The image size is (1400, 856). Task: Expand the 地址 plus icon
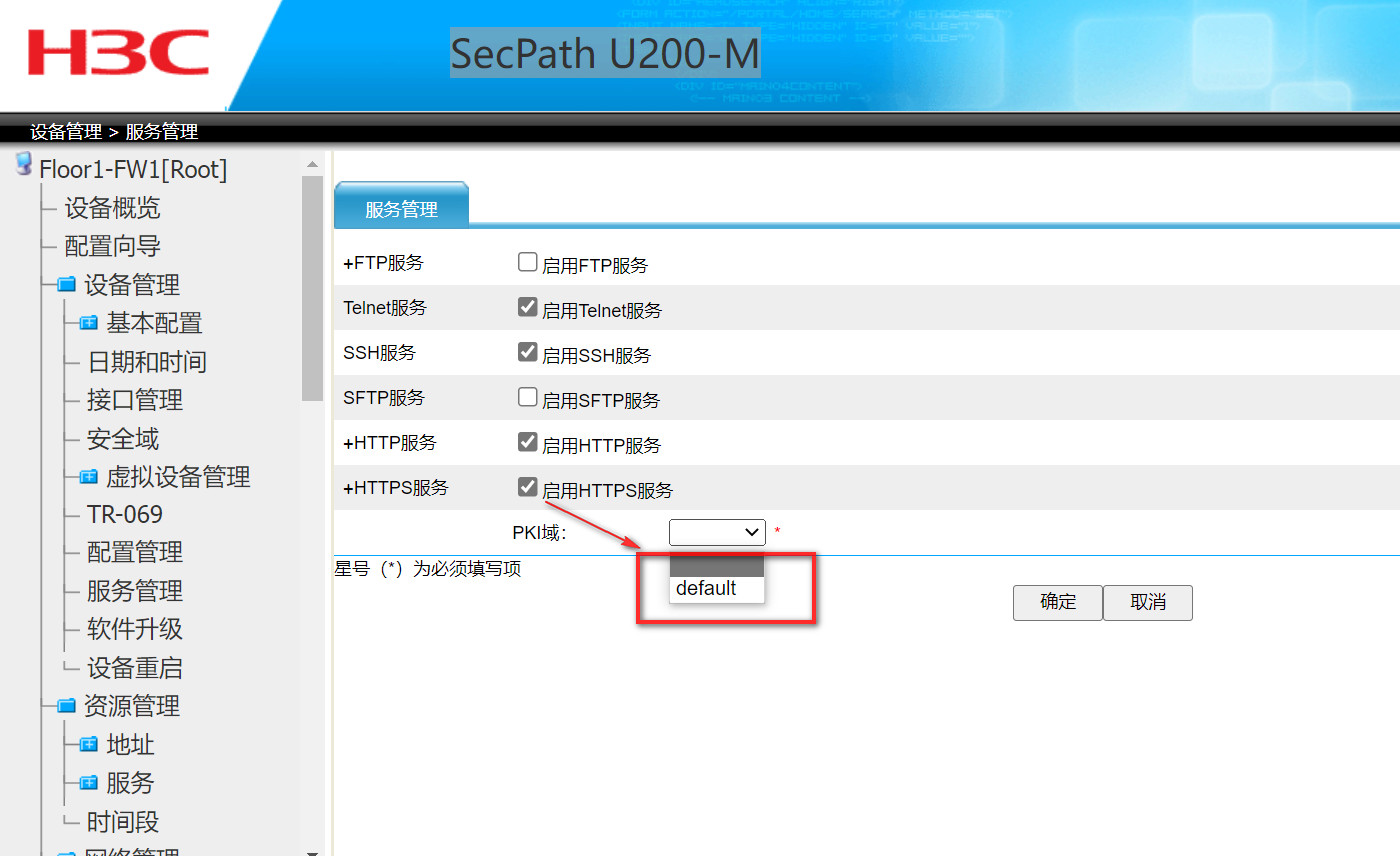pos(89,745)
